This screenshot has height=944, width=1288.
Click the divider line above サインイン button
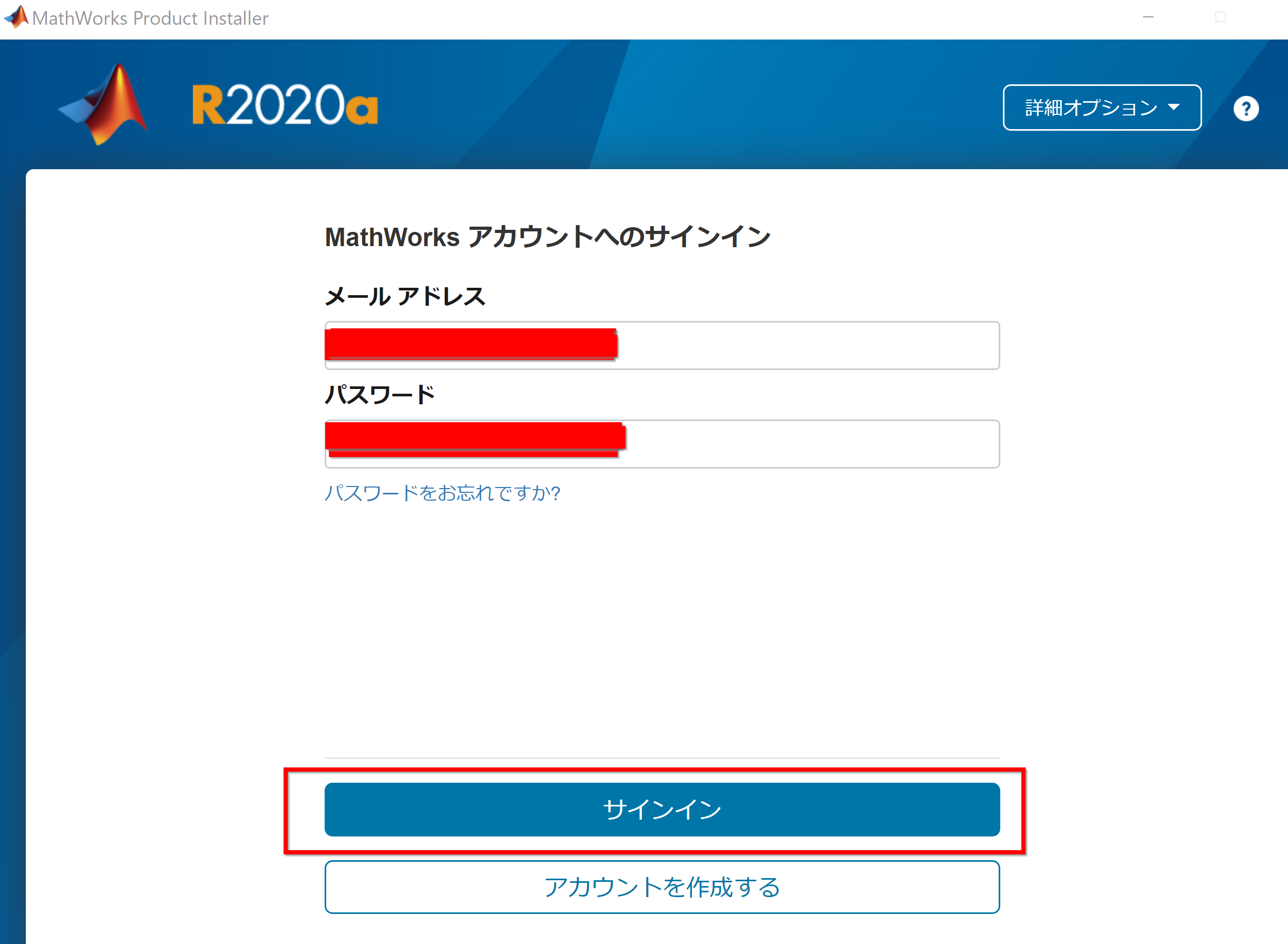point(662,758)
